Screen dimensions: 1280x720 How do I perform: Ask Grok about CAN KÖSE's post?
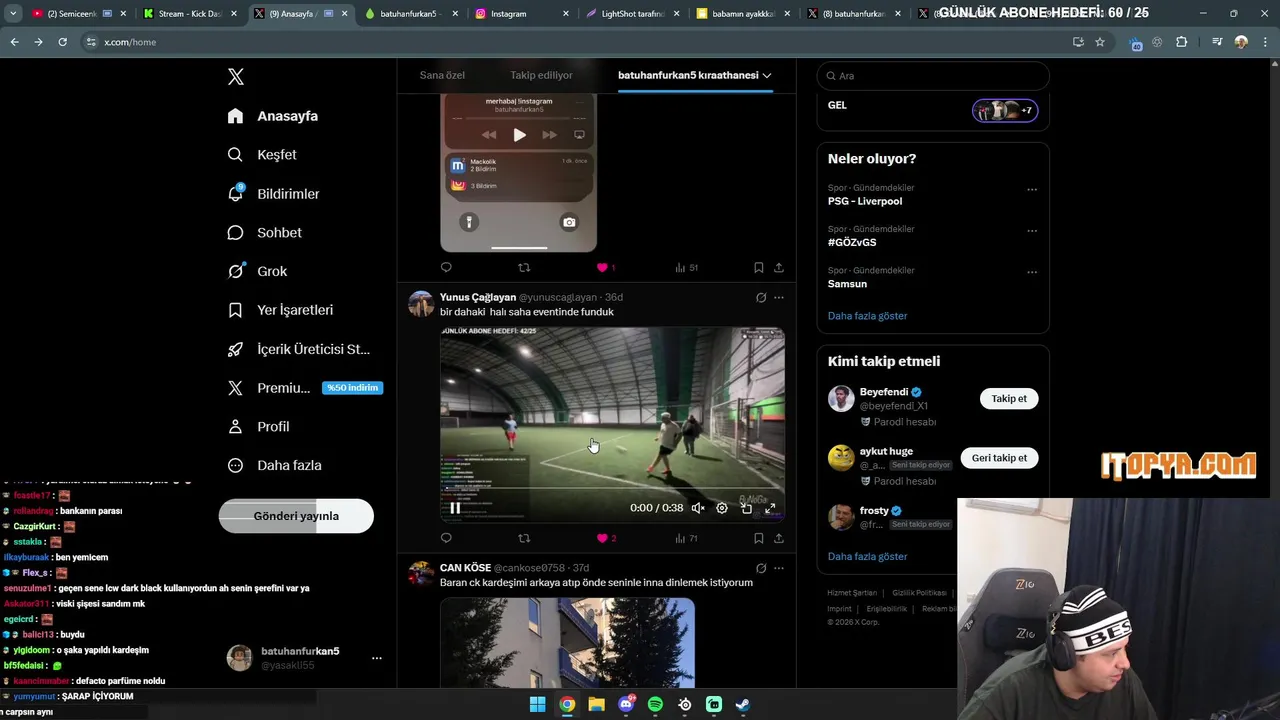click(x=761, y=568)
